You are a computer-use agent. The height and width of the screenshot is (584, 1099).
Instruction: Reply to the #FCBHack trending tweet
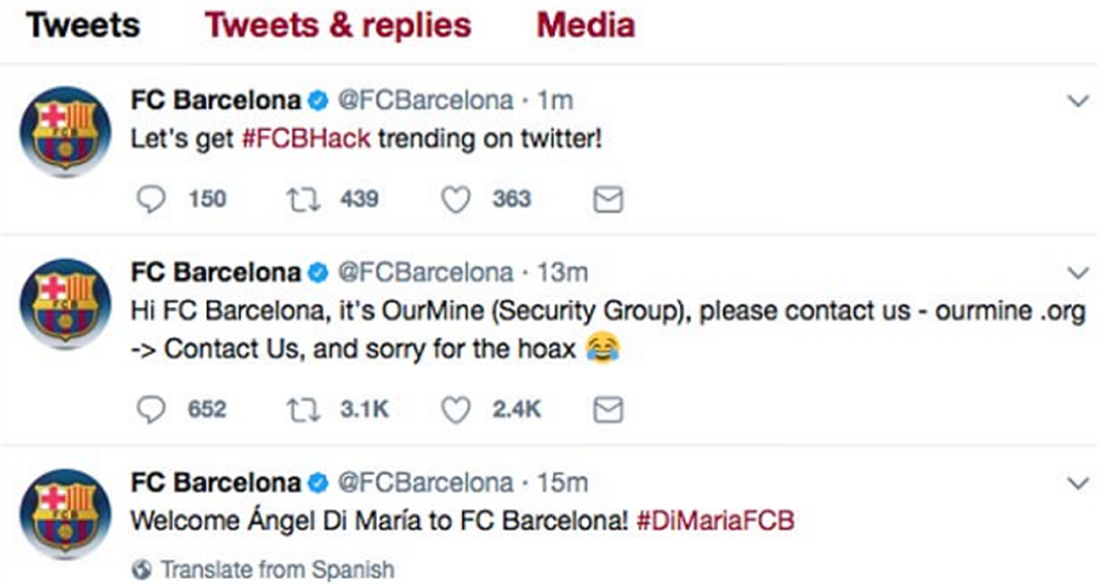(150, 200)
